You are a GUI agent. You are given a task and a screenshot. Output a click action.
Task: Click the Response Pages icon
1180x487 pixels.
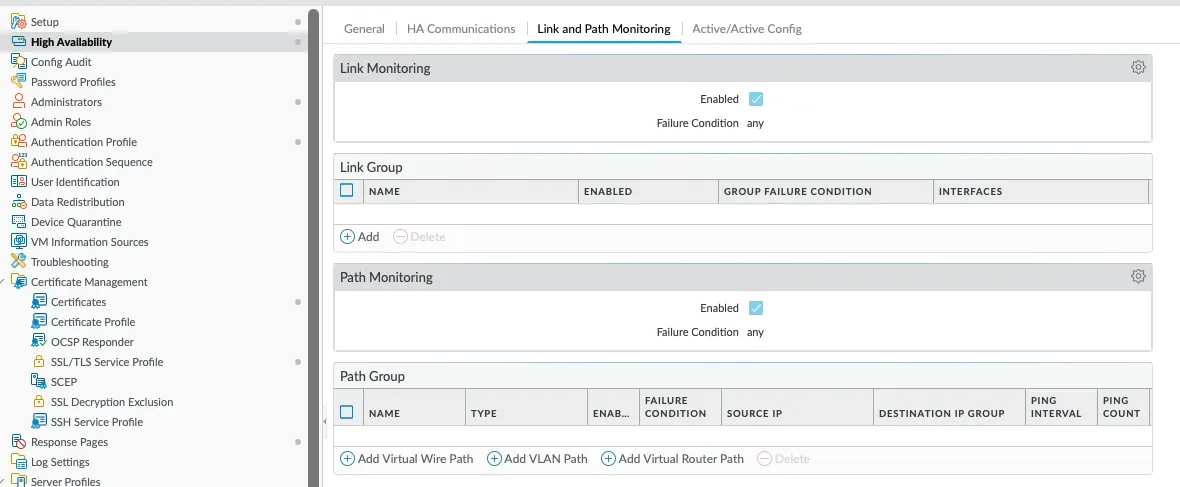tap(19, 442)
